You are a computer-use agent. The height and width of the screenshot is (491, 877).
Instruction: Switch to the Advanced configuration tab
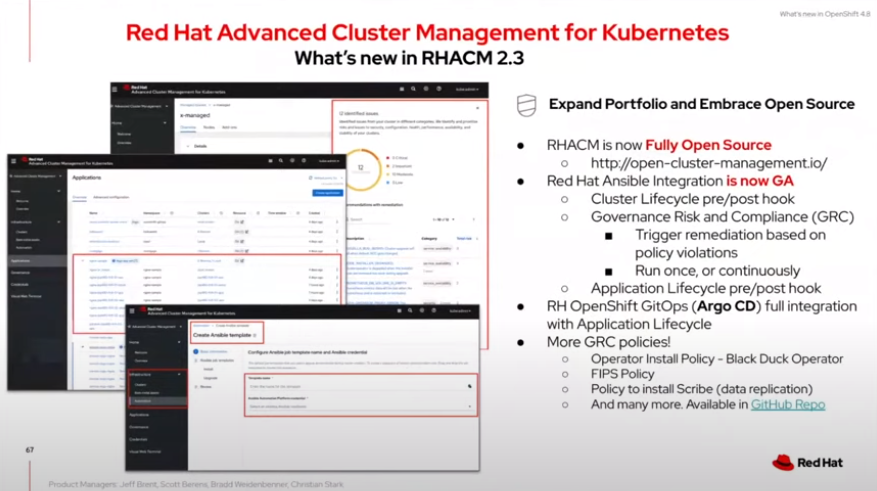tap(111, 197)
